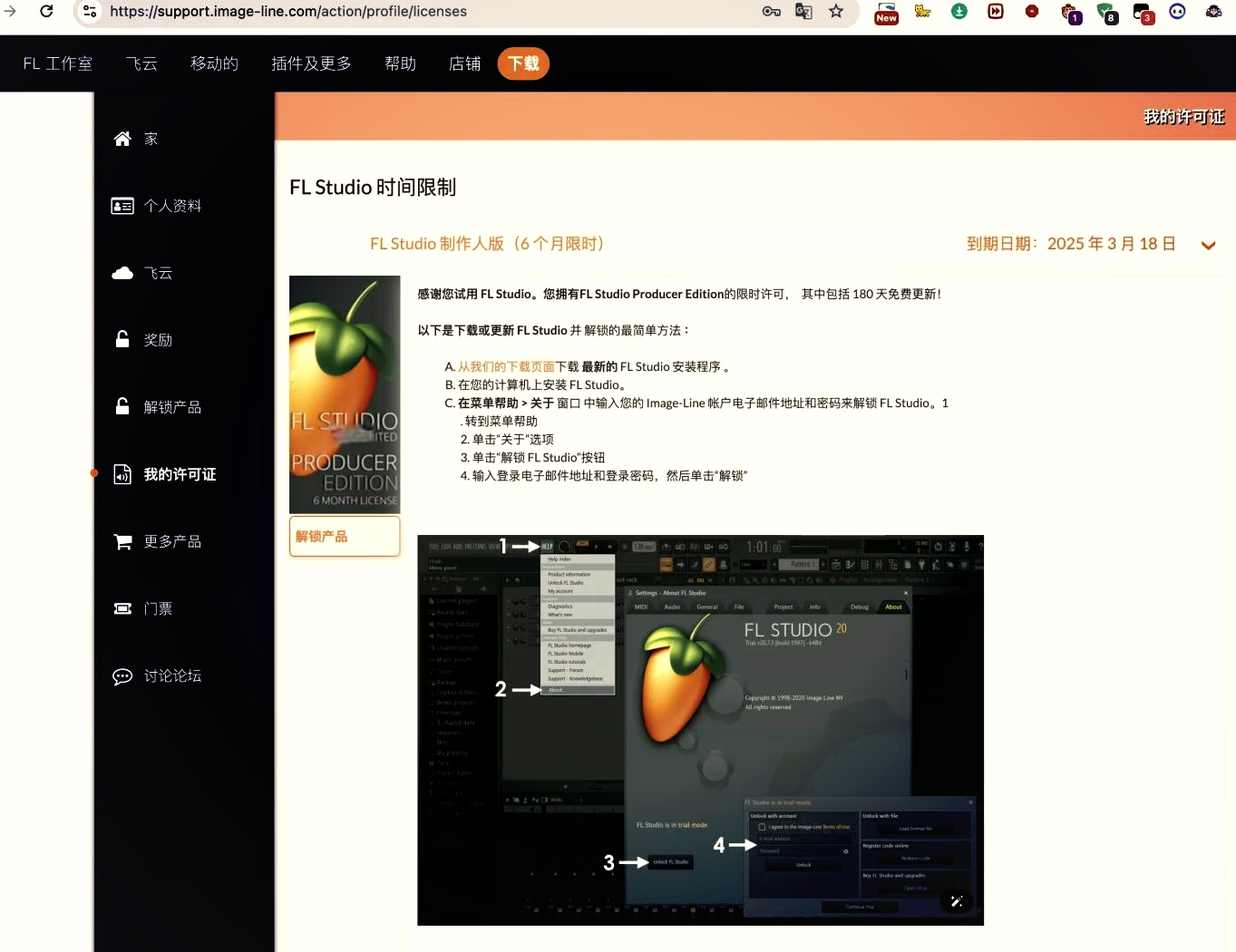Click FL Studio Producer Edition box thumbnail
The height and width of the screenshot is (952, 1236).
pos(345,394)
